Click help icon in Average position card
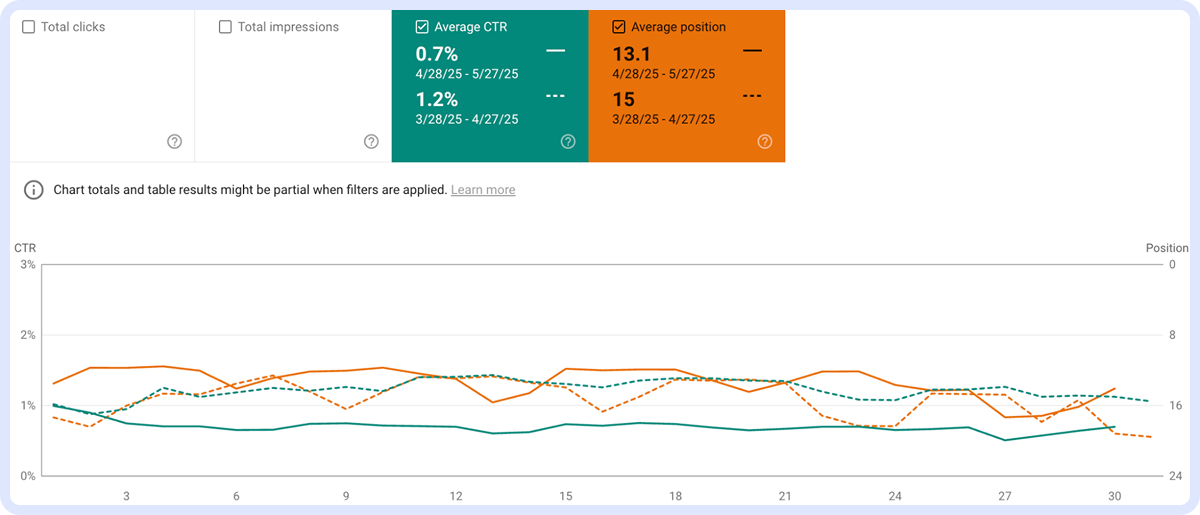Screen dimensions: 1200x515 pos(765,142)
